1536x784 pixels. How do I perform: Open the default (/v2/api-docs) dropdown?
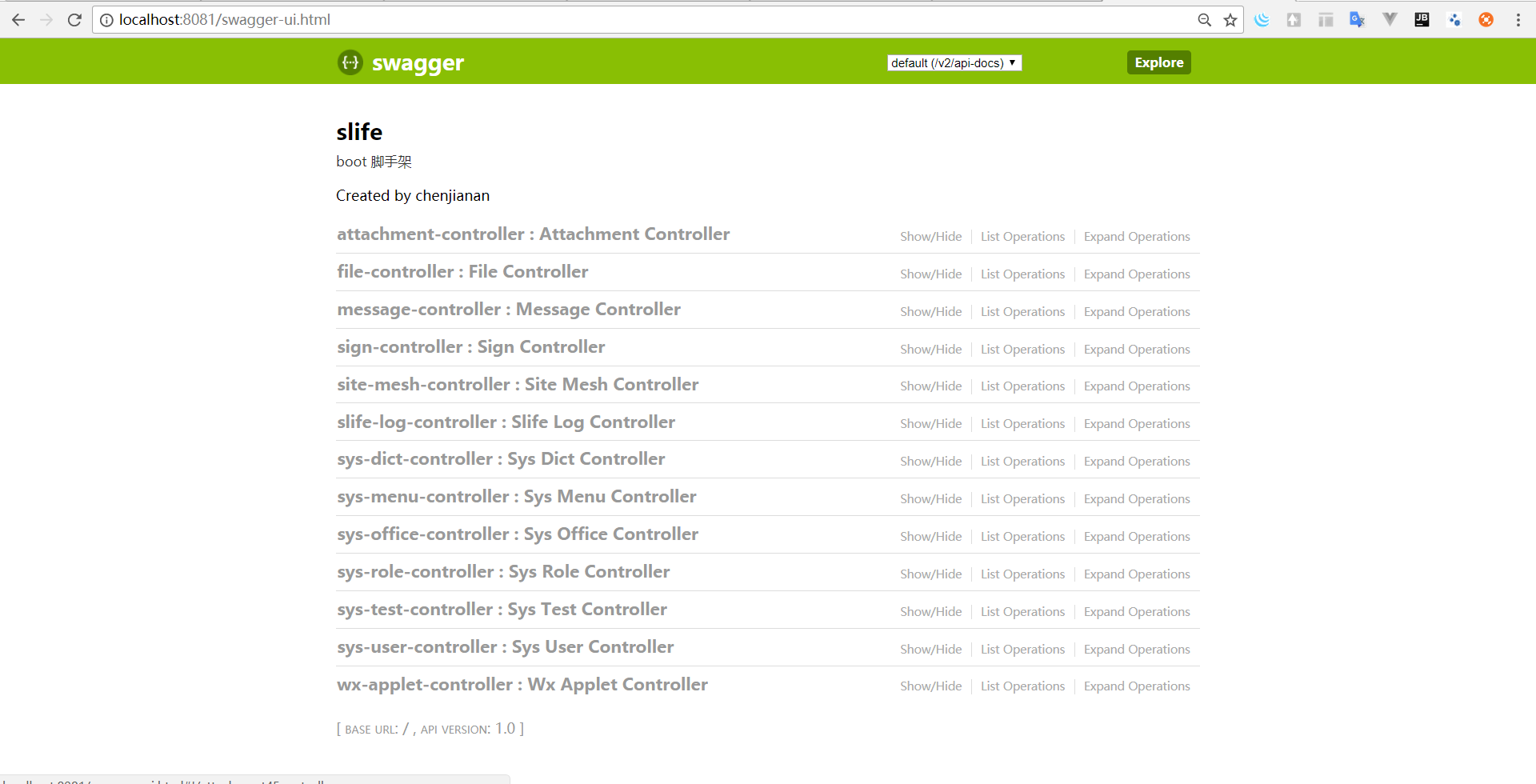pyautogui.click(x=954, y=62)
